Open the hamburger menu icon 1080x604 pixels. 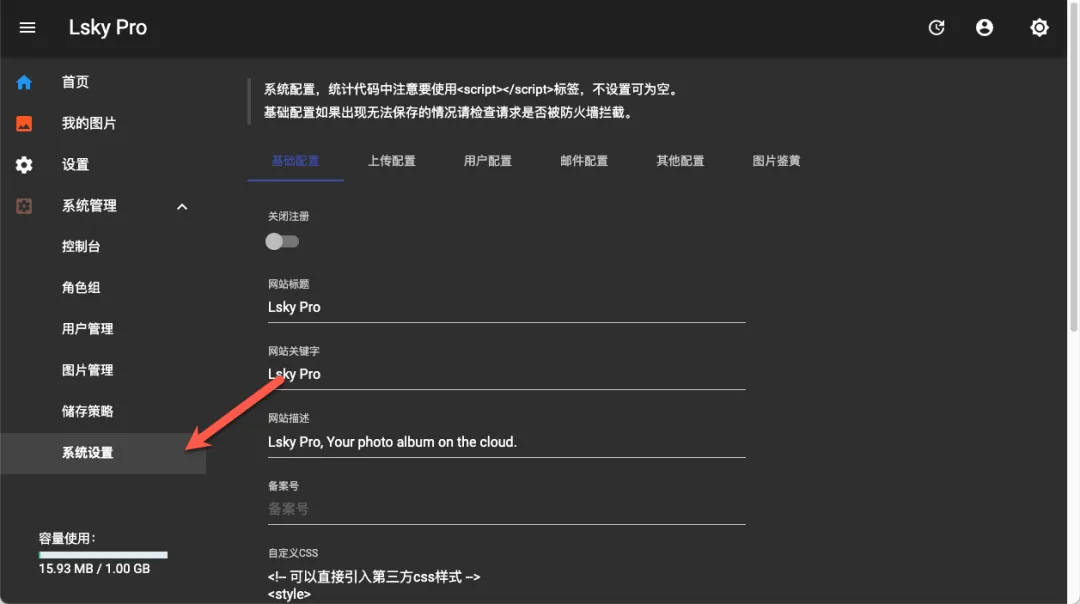click(x=27, y=28)
